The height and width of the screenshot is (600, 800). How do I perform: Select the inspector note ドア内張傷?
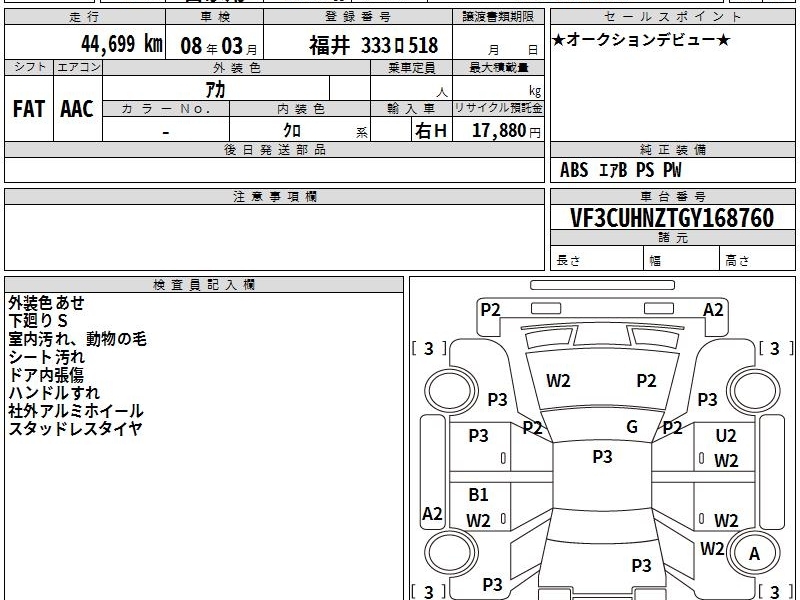point(46,374)
